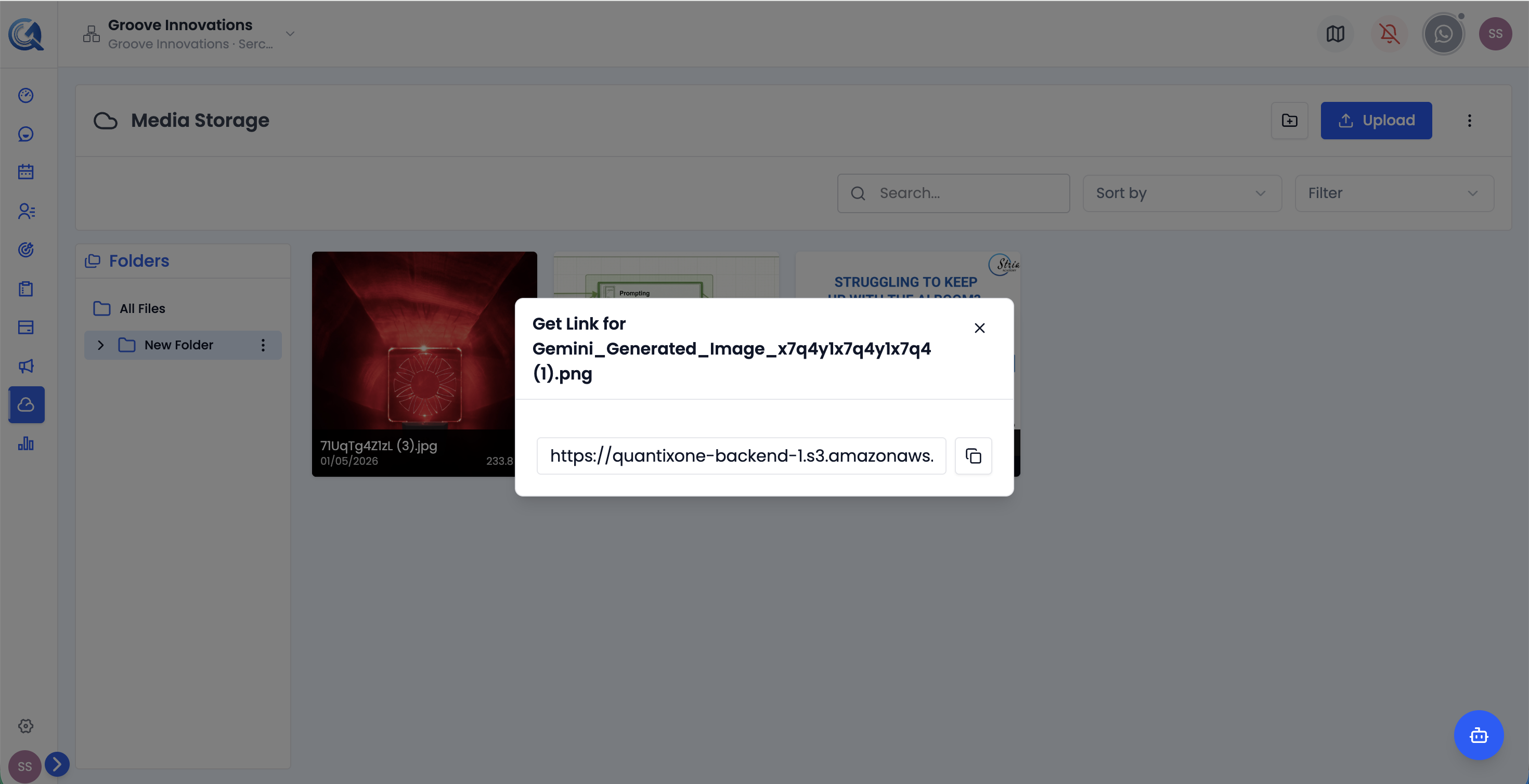The width and height of the screenshot is (1529, 784).
Task: Open the dashboard gauge icon in sidebar
Action: pos(25,96)
